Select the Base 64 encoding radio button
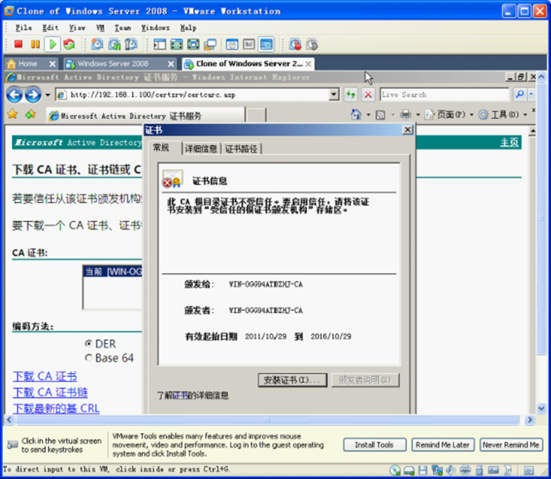Screen dimensions: 551x479 click(x=89, y=358)
